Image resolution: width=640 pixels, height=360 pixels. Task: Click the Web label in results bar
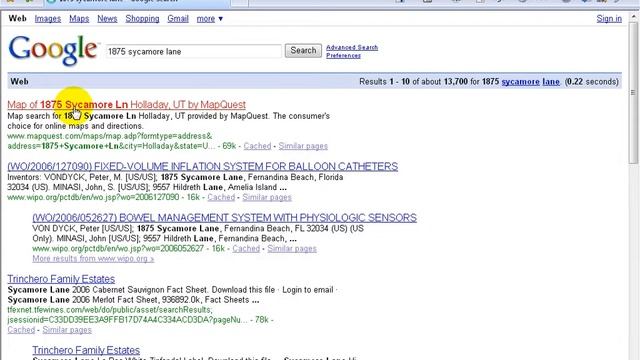click(x=19, y=82)
